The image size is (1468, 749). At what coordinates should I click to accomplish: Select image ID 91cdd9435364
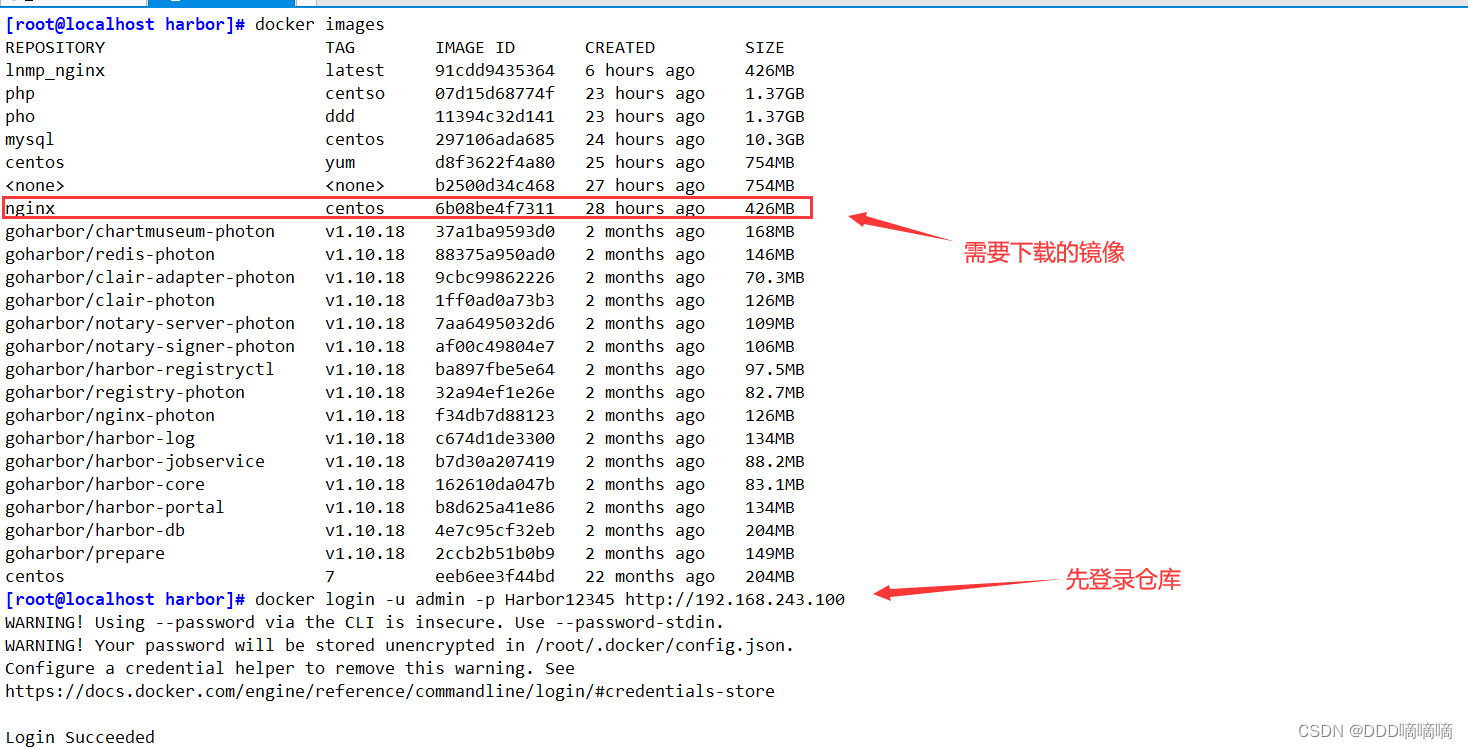coord(495,70)
